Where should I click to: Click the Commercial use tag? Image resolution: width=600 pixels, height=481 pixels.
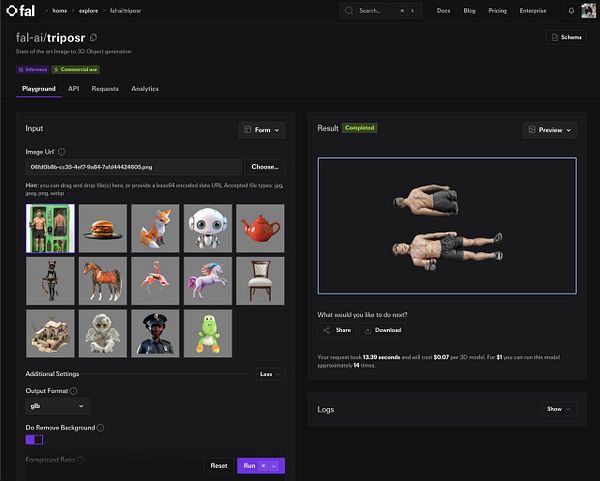(x=76, y=70)
